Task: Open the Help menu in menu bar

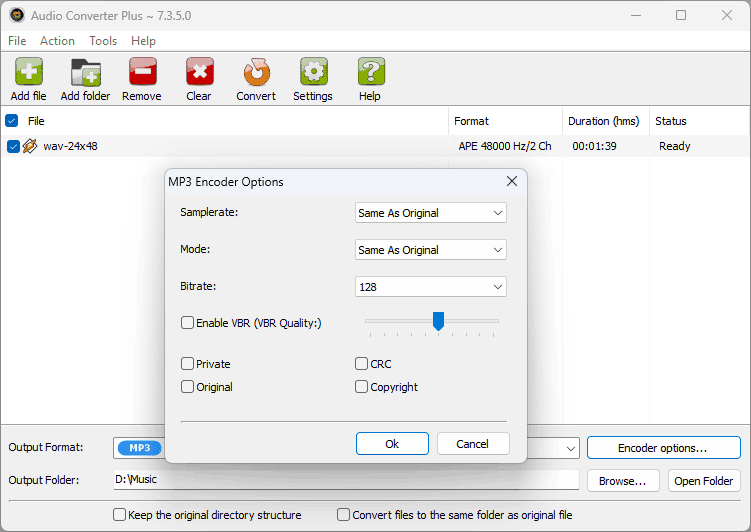Action: 143,41
